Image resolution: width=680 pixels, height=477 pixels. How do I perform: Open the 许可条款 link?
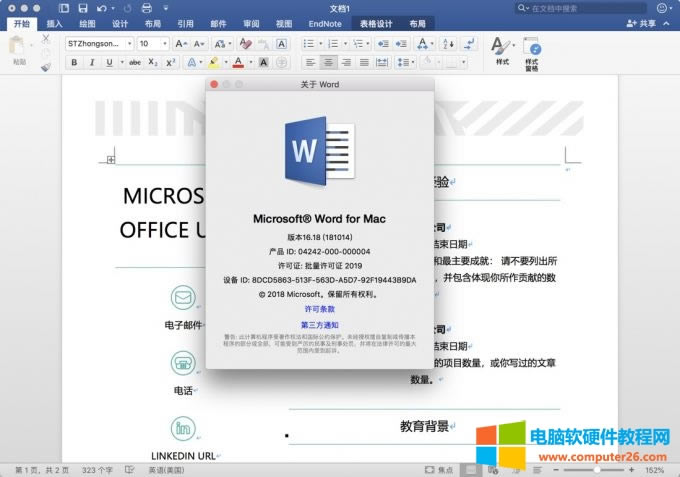(x=320, y=310)
